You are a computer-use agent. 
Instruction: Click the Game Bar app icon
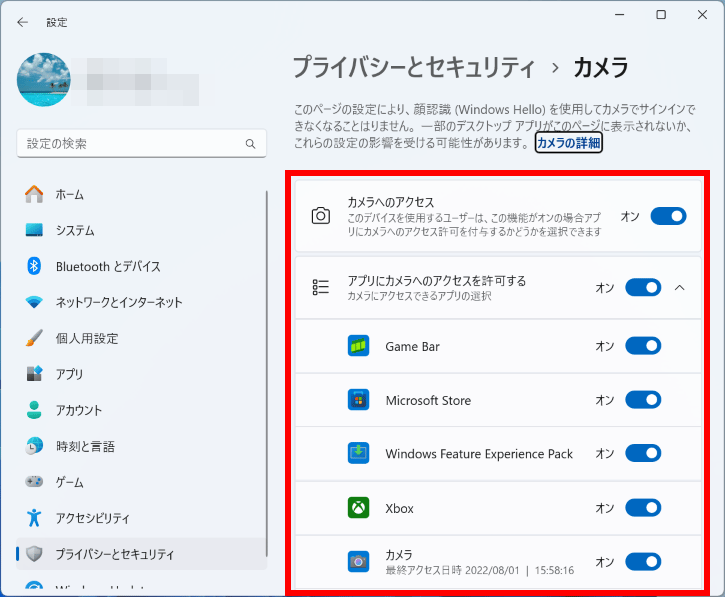358,346
